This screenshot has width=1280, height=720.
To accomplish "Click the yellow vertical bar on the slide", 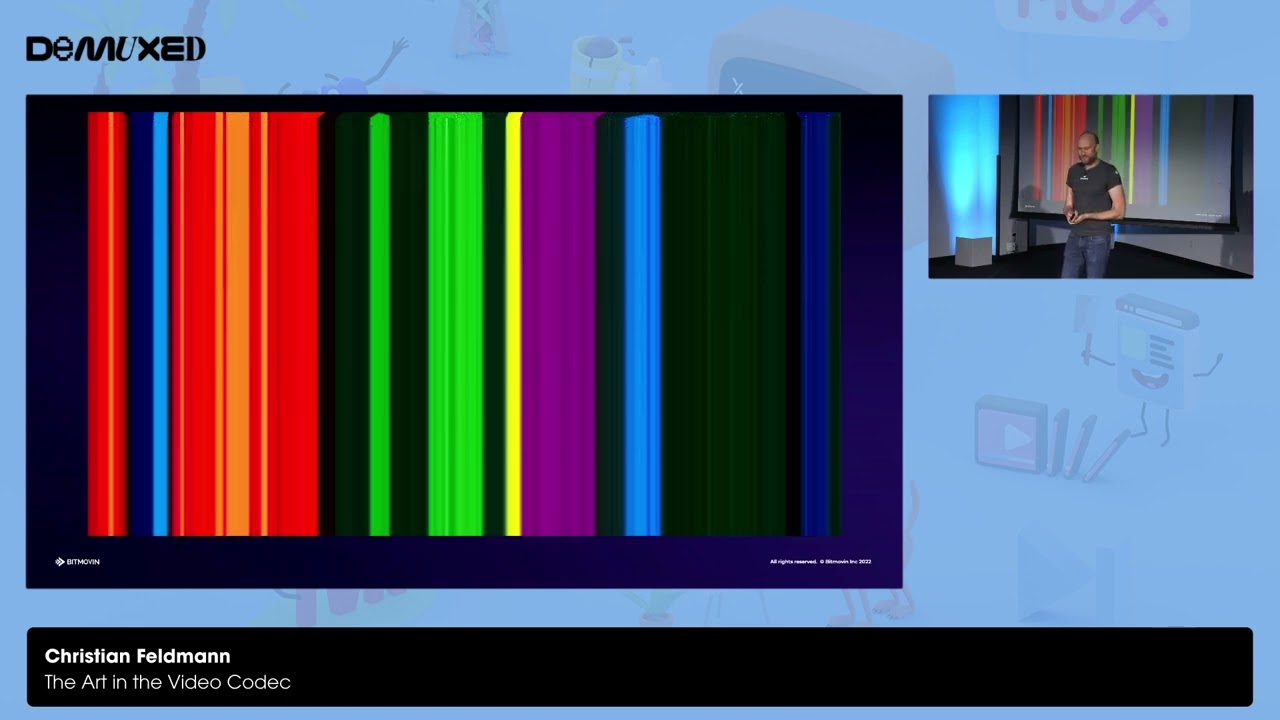I will pos(513,325).
